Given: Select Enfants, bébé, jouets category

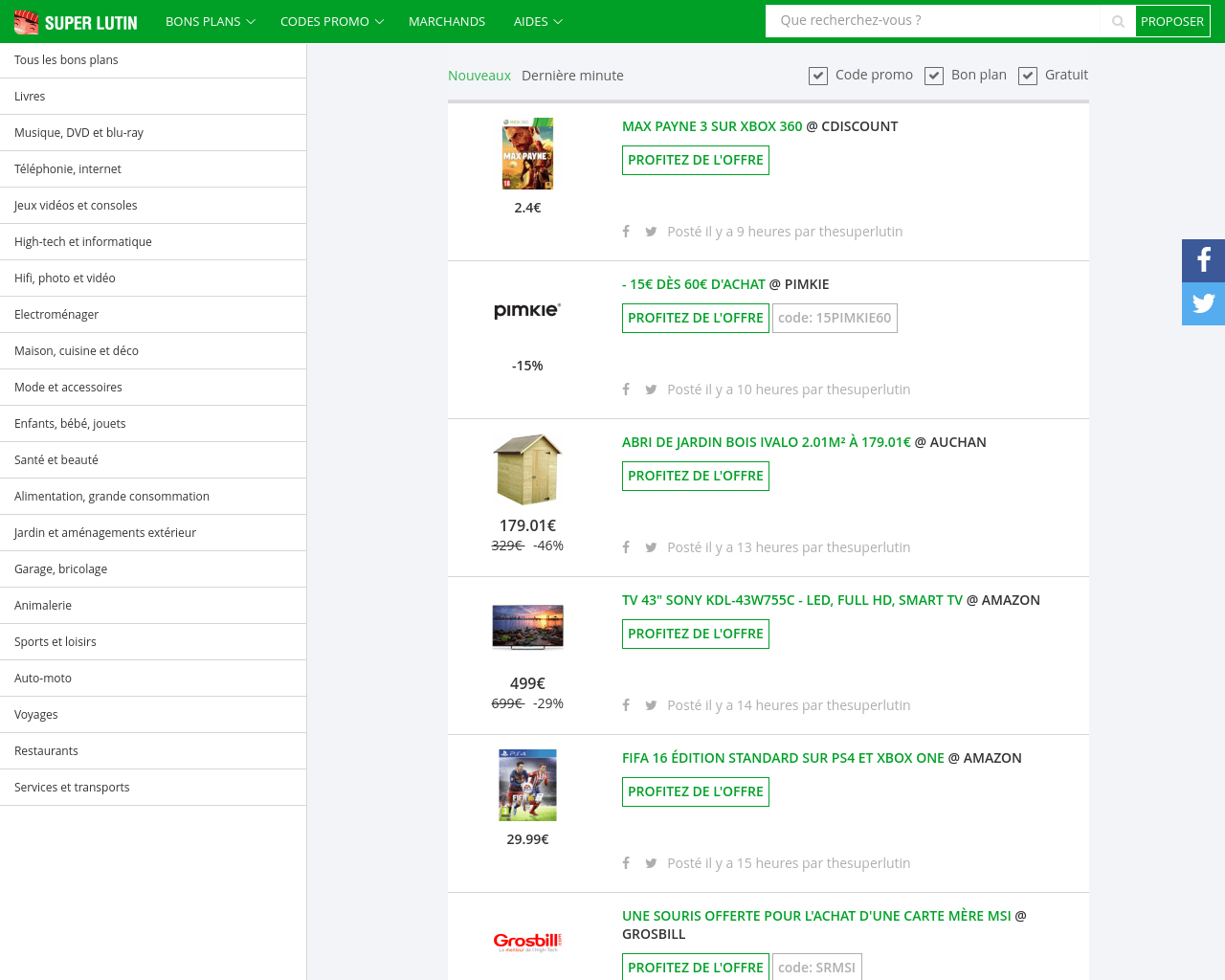Looking at the screenshot, I should tap(153, 424).
